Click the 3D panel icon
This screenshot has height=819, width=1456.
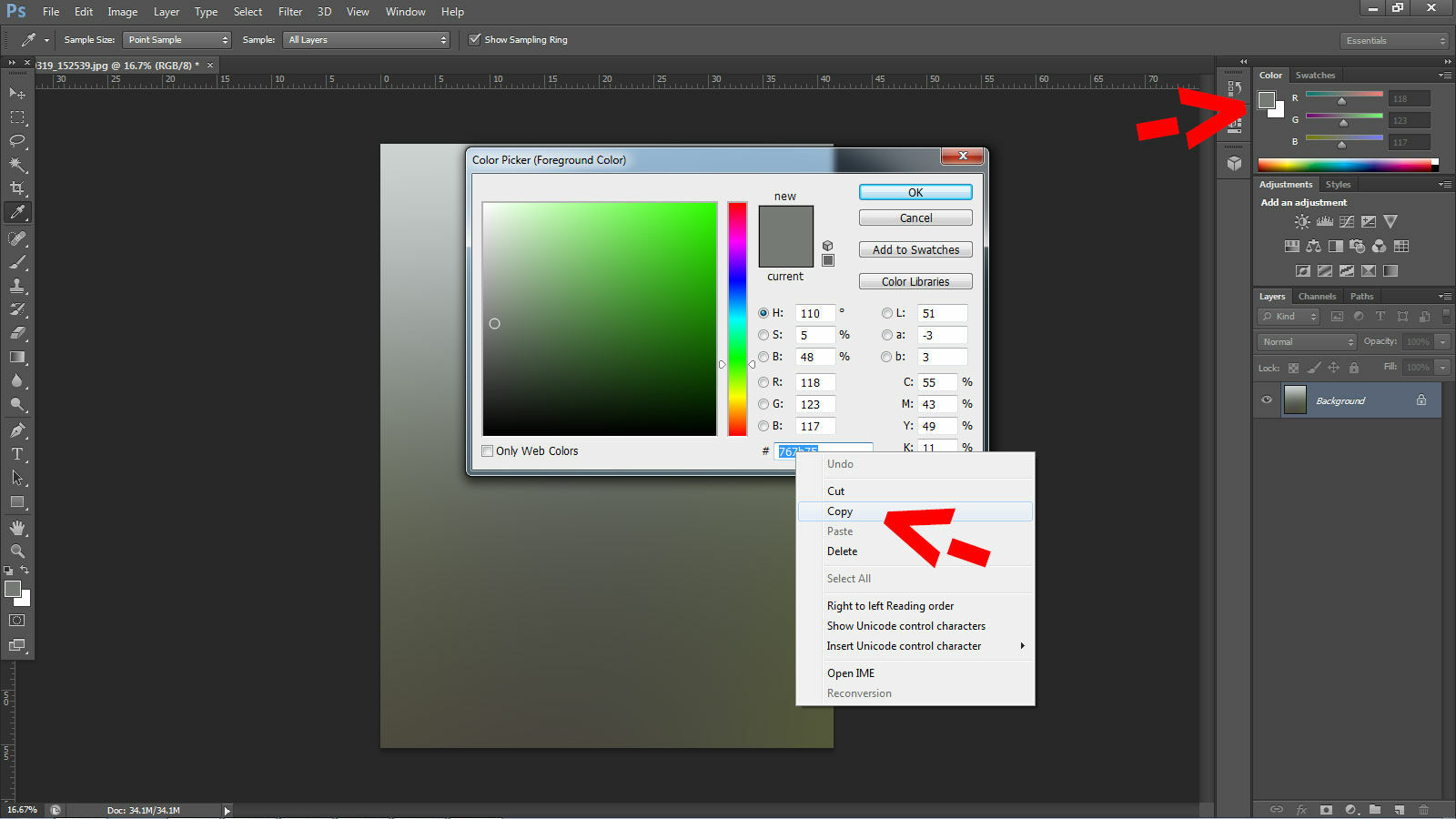tap(1233, 163)
